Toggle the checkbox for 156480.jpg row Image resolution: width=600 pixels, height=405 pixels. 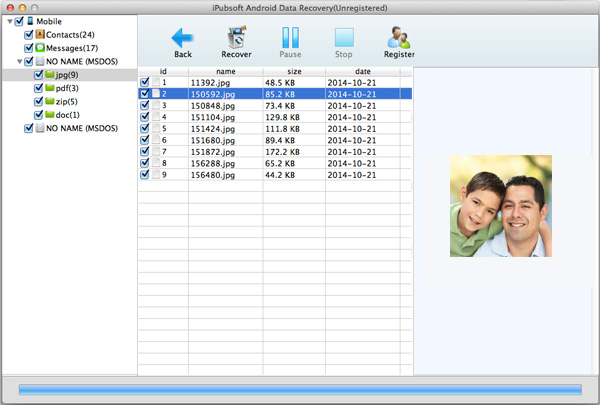[x=145, y=174]
